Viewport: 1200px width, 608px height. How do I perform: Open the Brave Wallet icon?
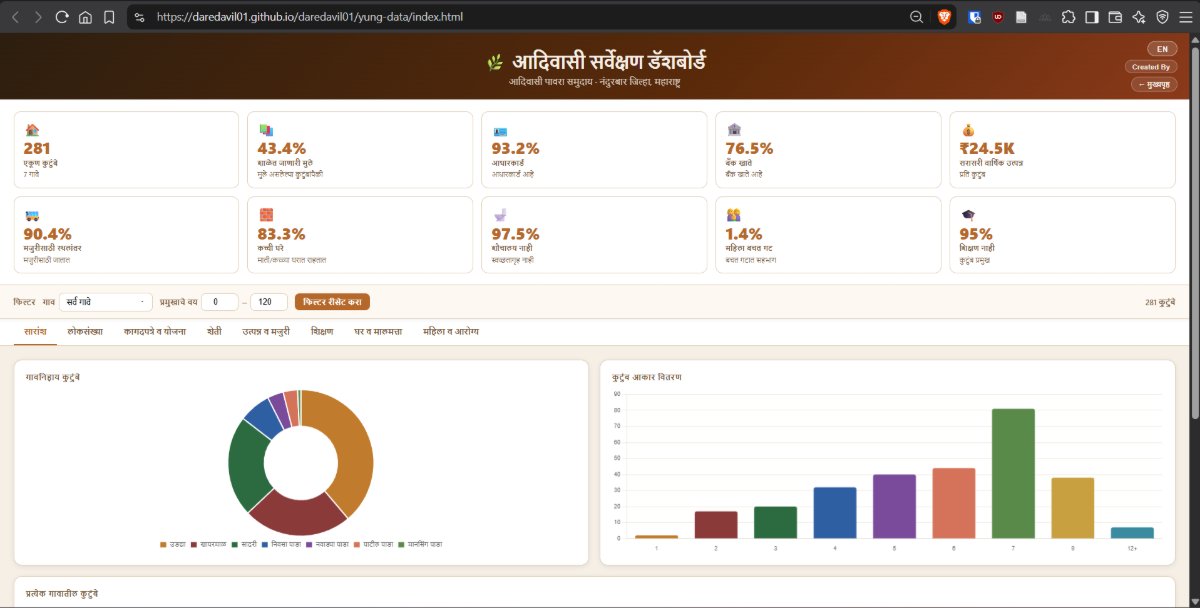tap(1115, 17)
